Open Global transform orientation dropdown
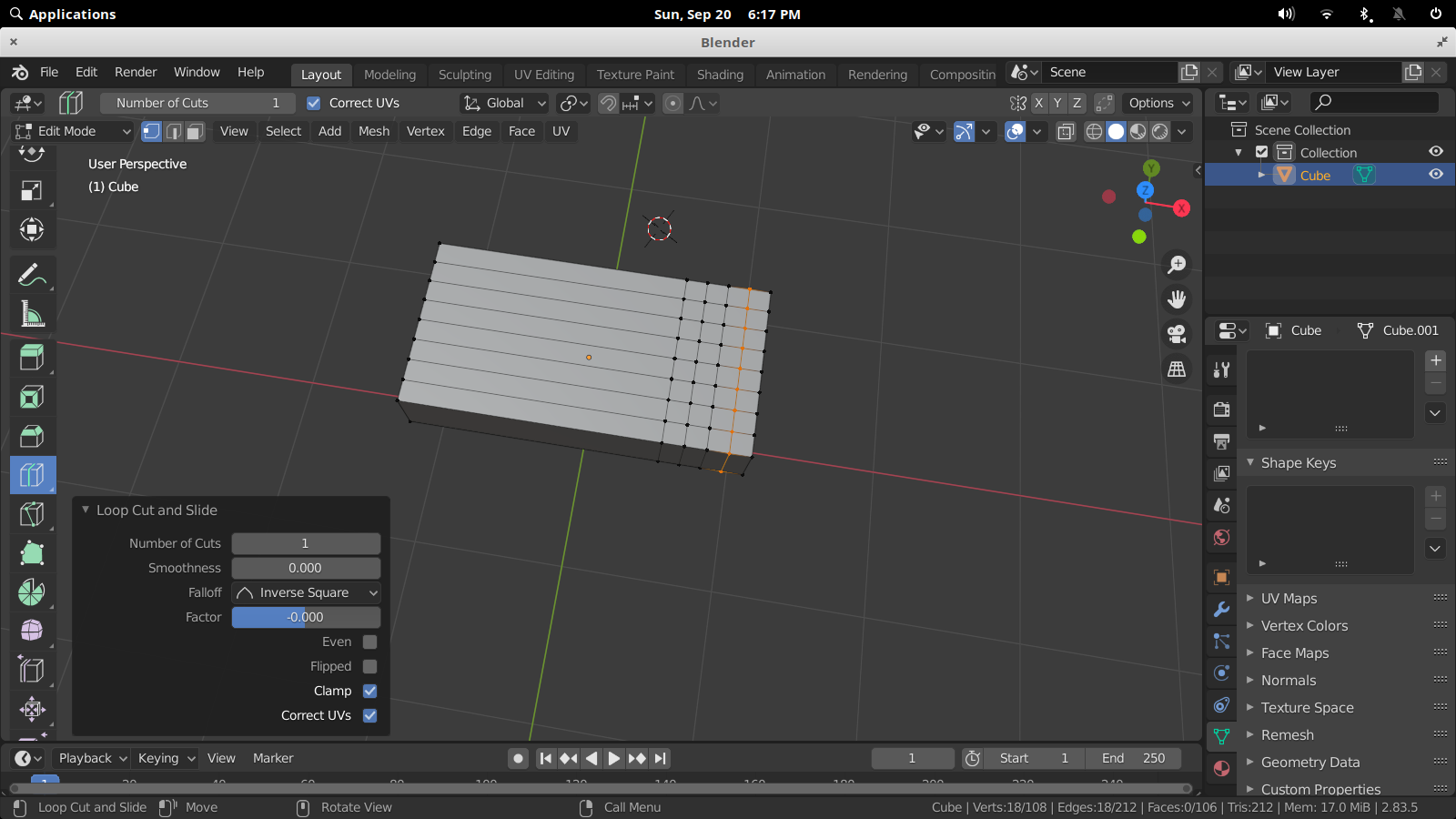This screenshot has width=1456, height=819. (504, 103)
